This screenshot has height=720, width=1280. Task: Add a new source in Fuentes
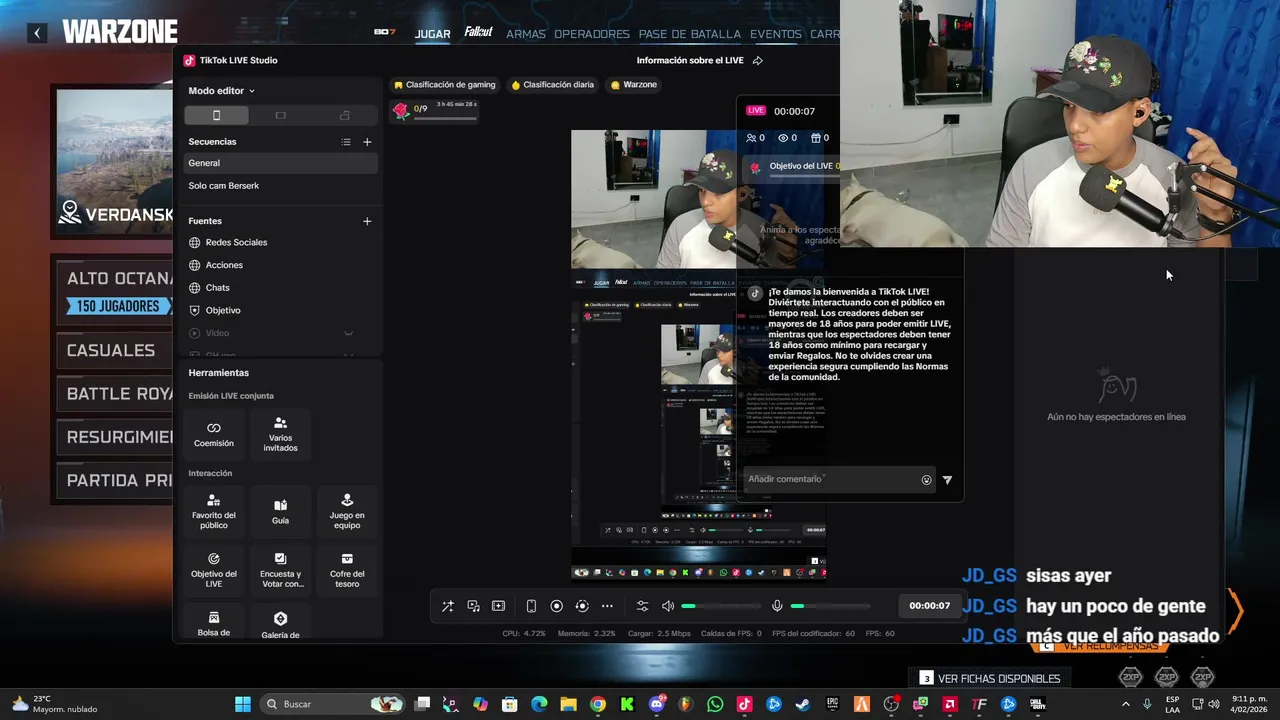click(x=367, y=221)
